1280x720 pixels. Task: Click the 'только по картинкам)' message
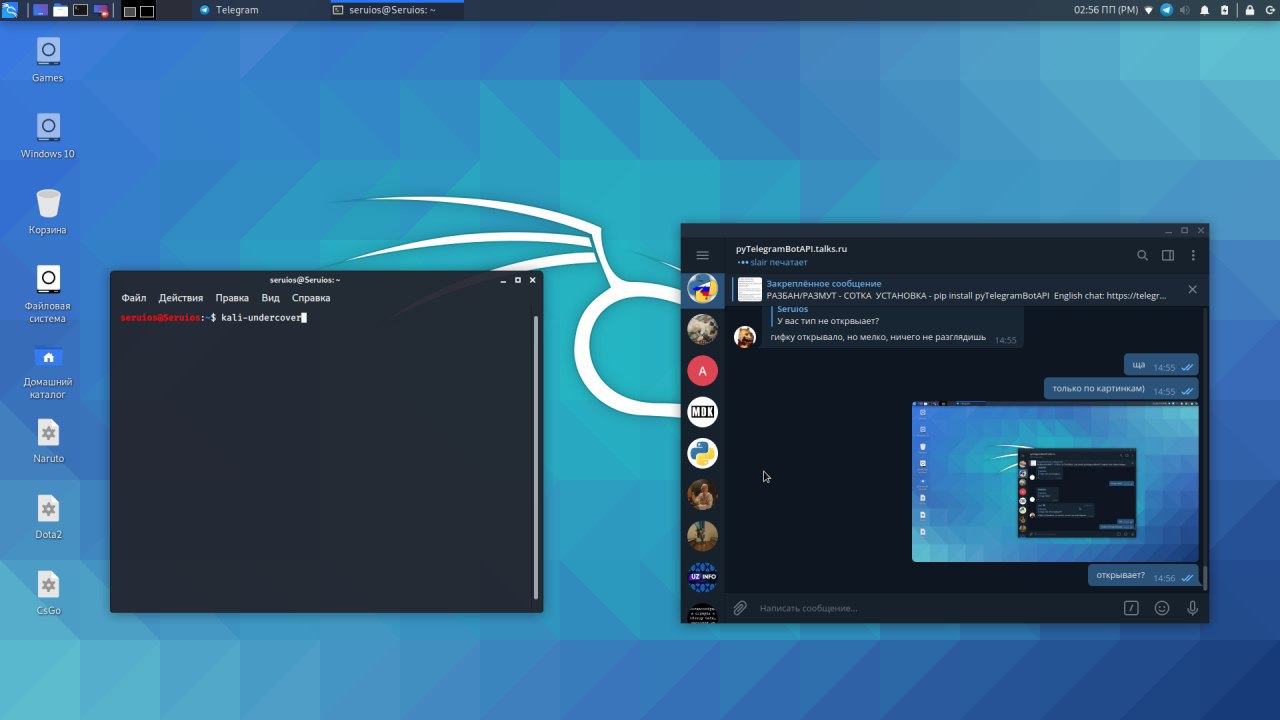(x=1121, y=389)
